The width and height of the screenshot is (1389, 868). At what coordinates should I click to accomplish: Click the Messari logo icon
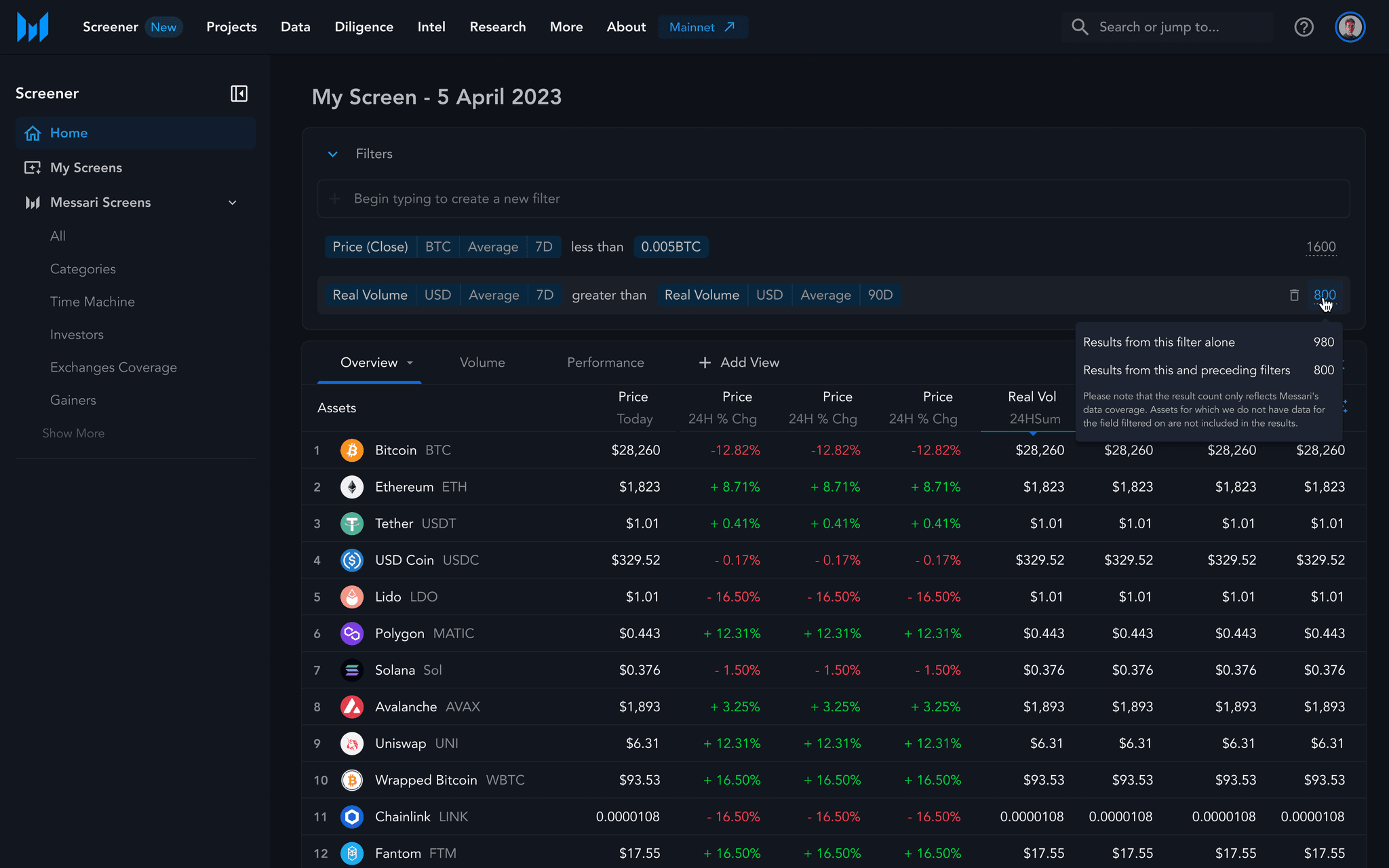point(33,27)
